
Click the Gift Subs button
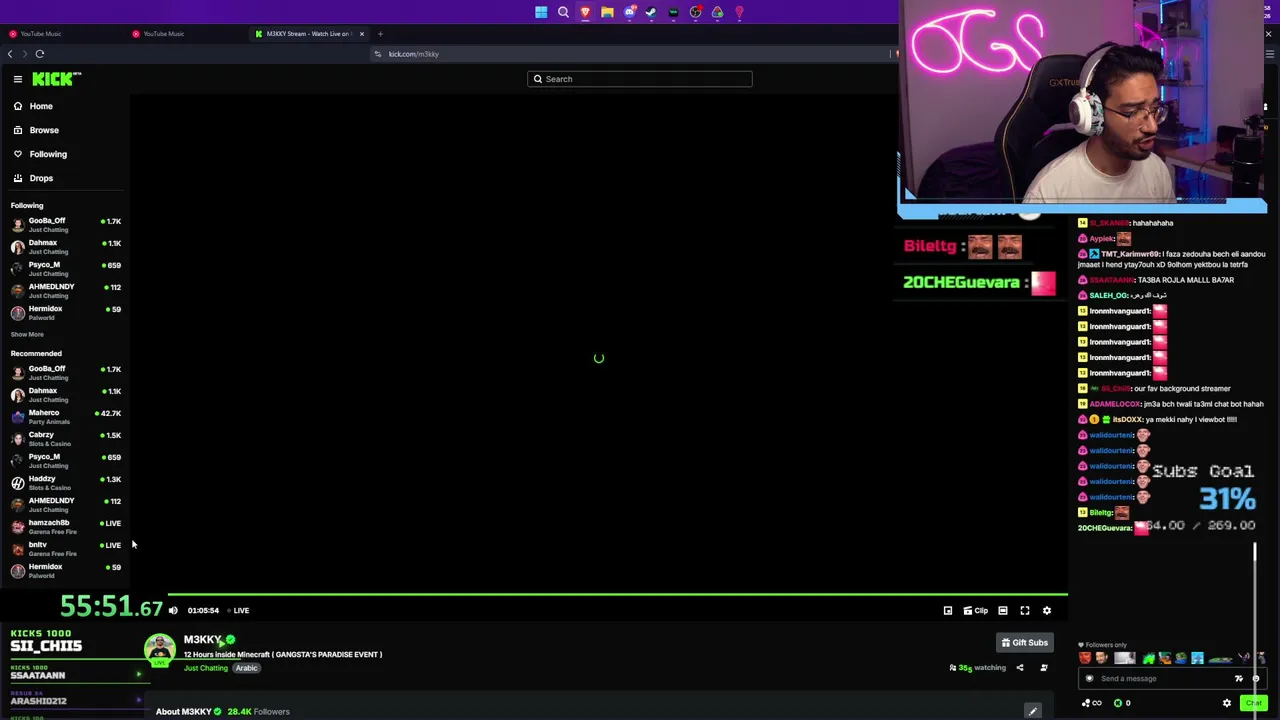pyautogui.click(x=1025, y=643)
